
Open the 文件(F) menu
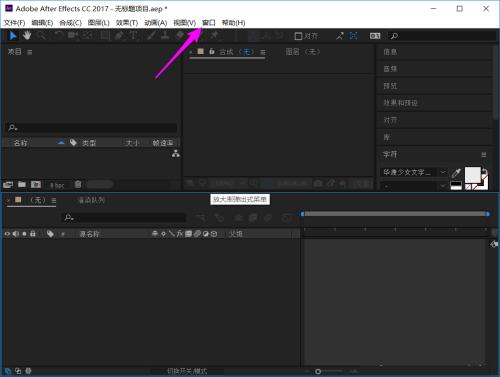14,23
